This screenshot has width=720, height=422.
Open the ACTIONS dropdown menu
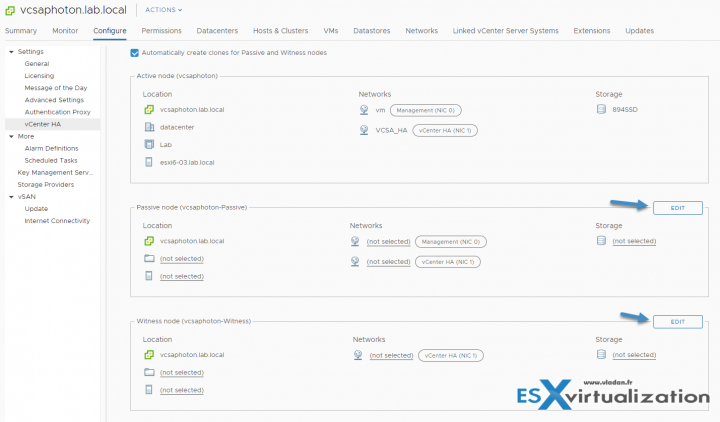point(163,10)
